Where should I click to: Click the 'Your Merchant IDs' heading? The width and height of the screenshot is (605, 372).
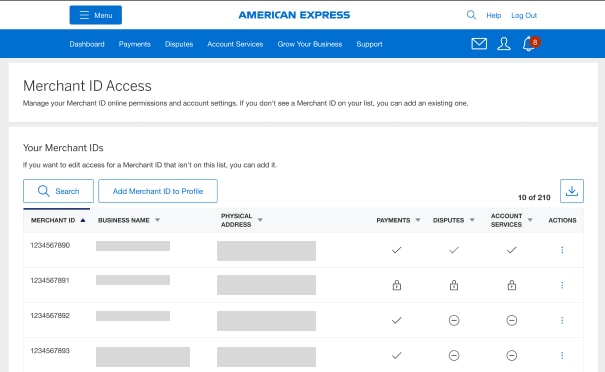[x=63, y=148]
